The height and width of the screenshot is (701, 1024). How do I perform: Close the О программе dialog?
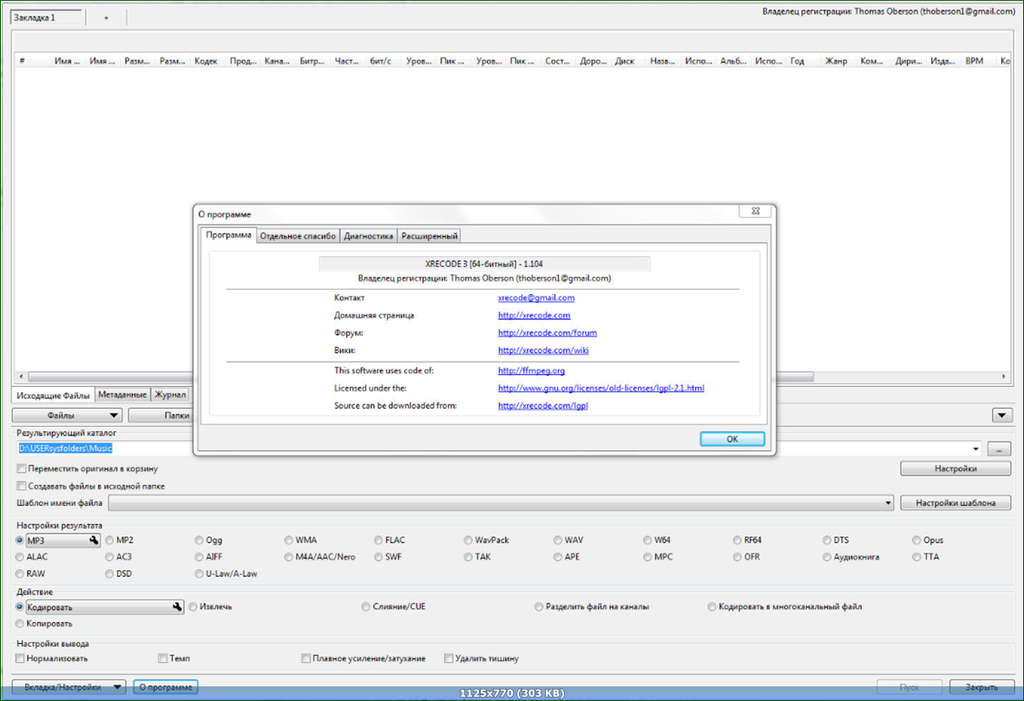755,211
